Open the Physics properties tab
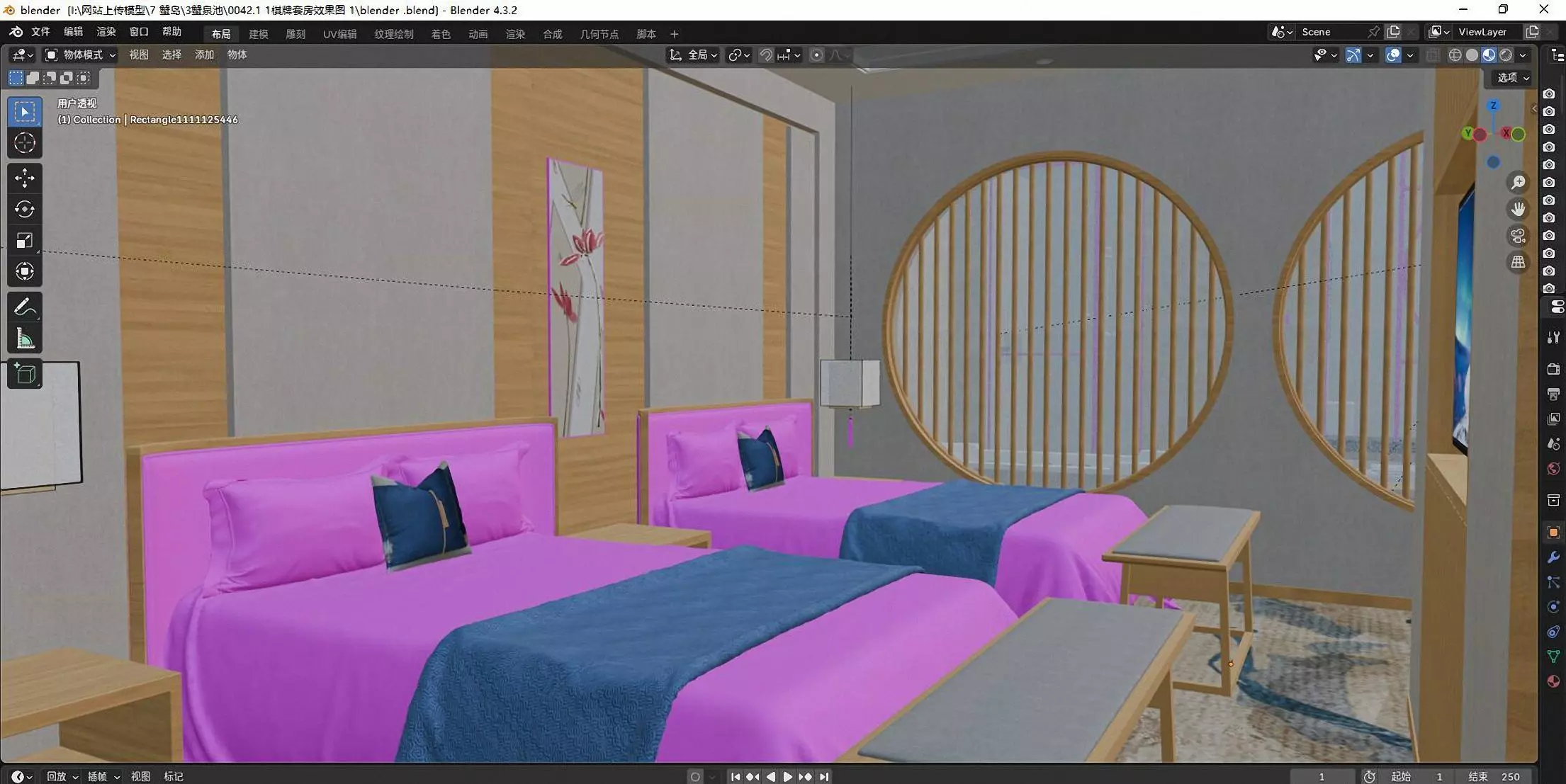 pyautogui.click(x=1553, y=606)
